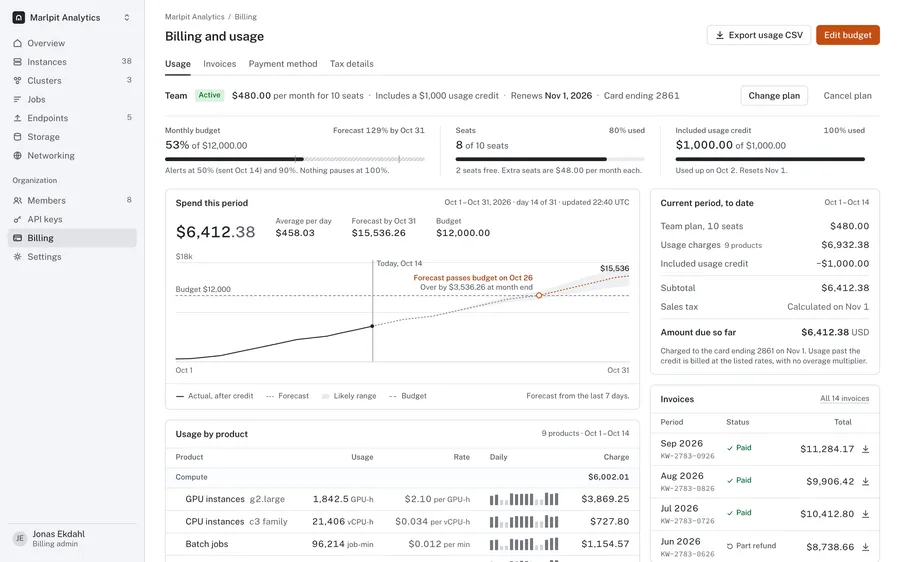900x562 pixels.
Task: Open the Payment method tab
Action: 283,64
